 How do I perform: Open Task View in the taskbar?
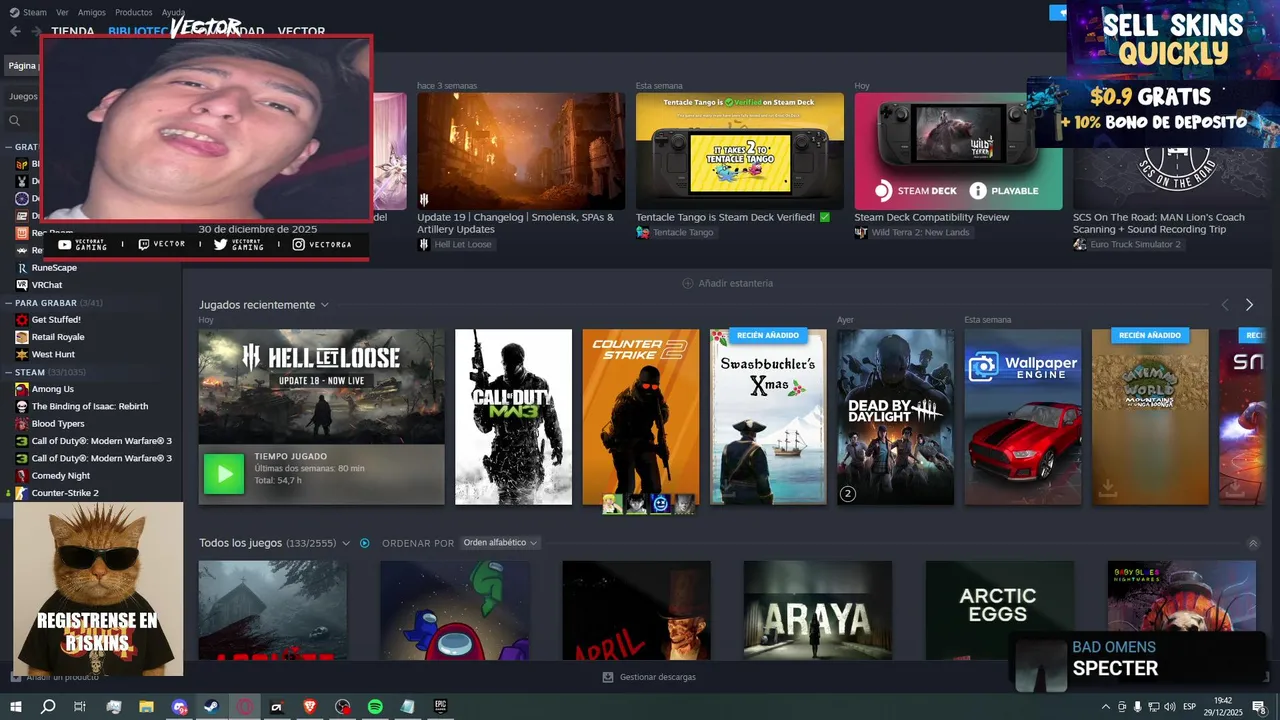point(80,706)
